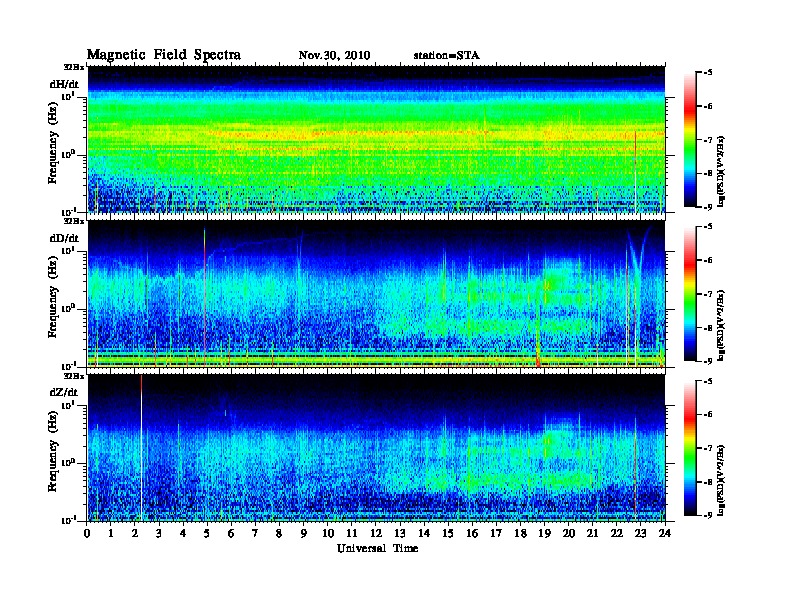Click hour tick label '11' on time axis
The image size is (792, 612).
[x=352, y=533]
